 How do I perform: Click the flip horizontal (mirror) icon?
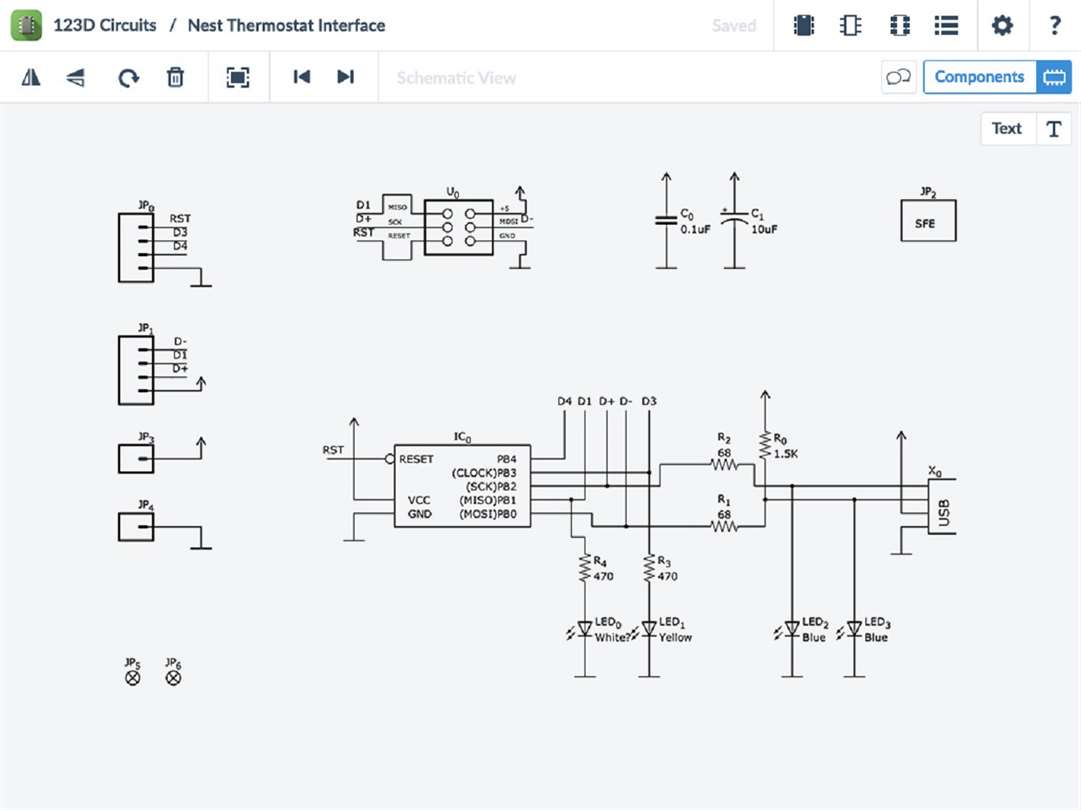[31, 77]
